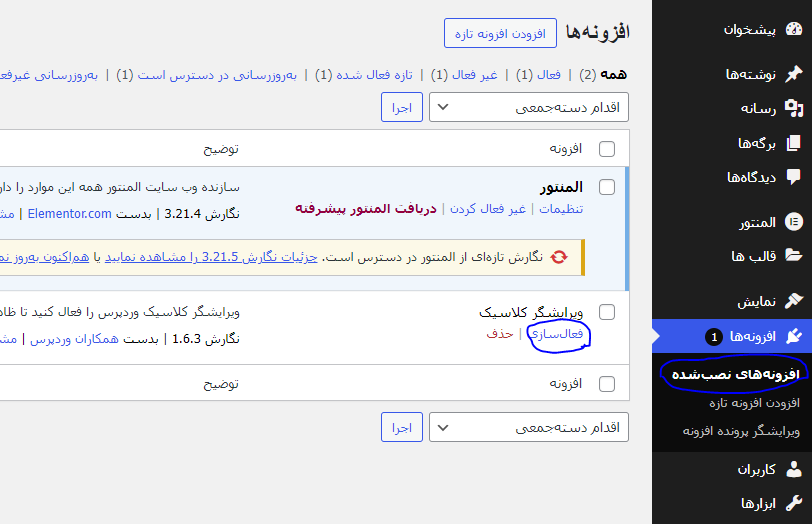812x524 pixels.
Task: Open پیشخوان menu label
Action: (x=749, y=30)
